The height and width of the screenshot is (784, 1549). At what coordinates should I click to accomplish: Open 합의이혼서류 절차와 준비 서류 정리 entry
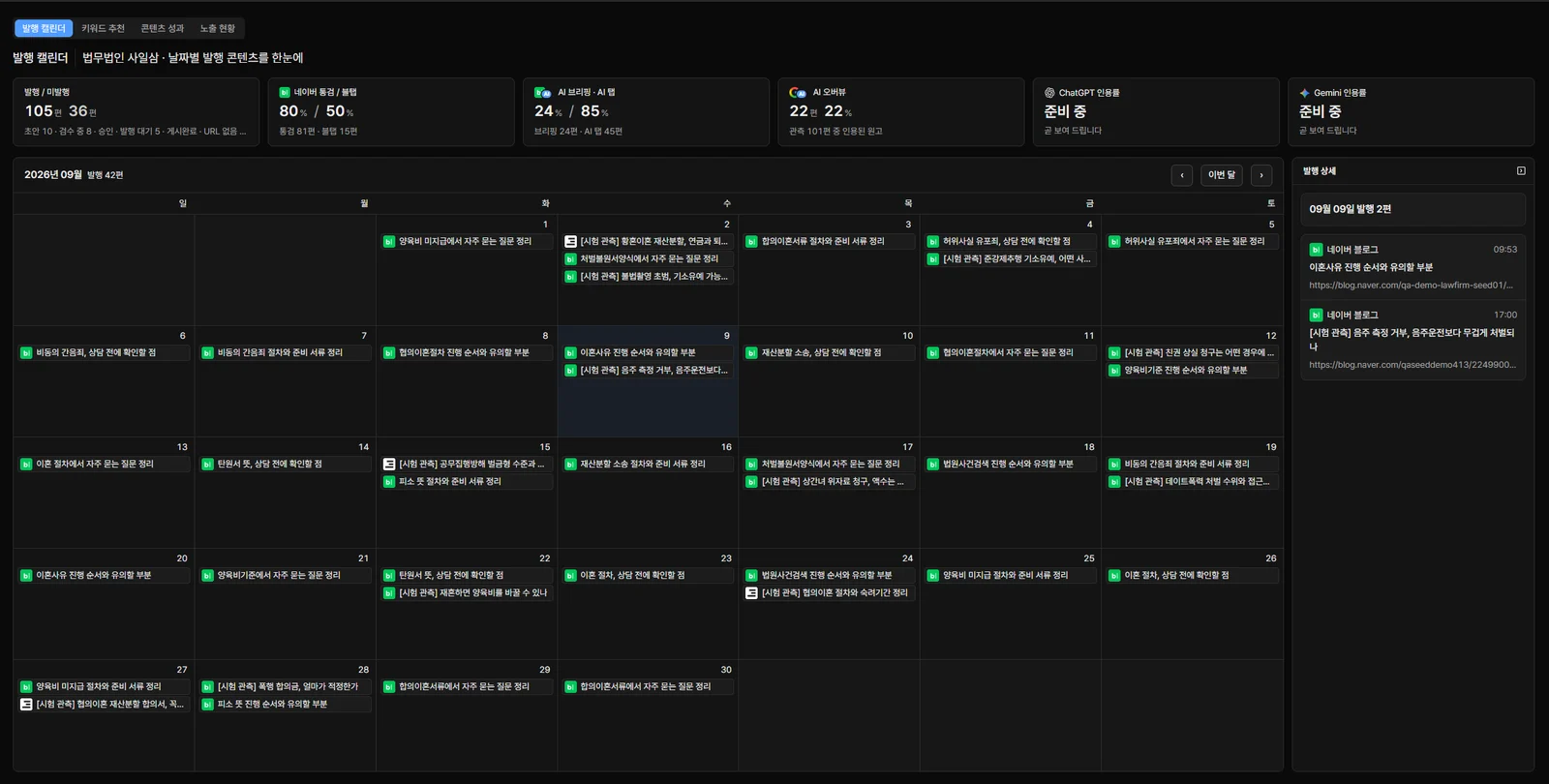[x=828, y=241]
